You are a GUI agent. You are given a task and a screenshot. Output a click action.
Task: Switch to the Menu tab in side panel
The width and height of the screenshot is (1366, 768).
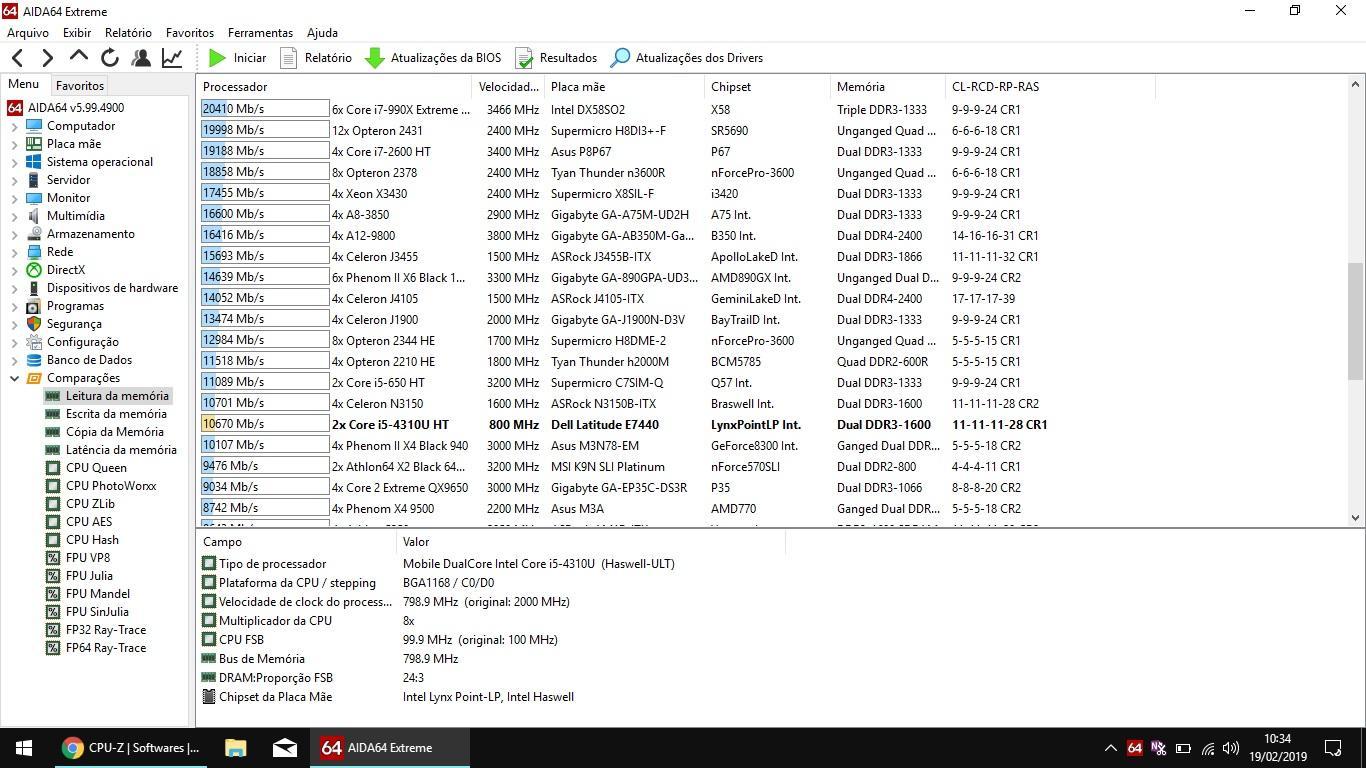(23, 85)
